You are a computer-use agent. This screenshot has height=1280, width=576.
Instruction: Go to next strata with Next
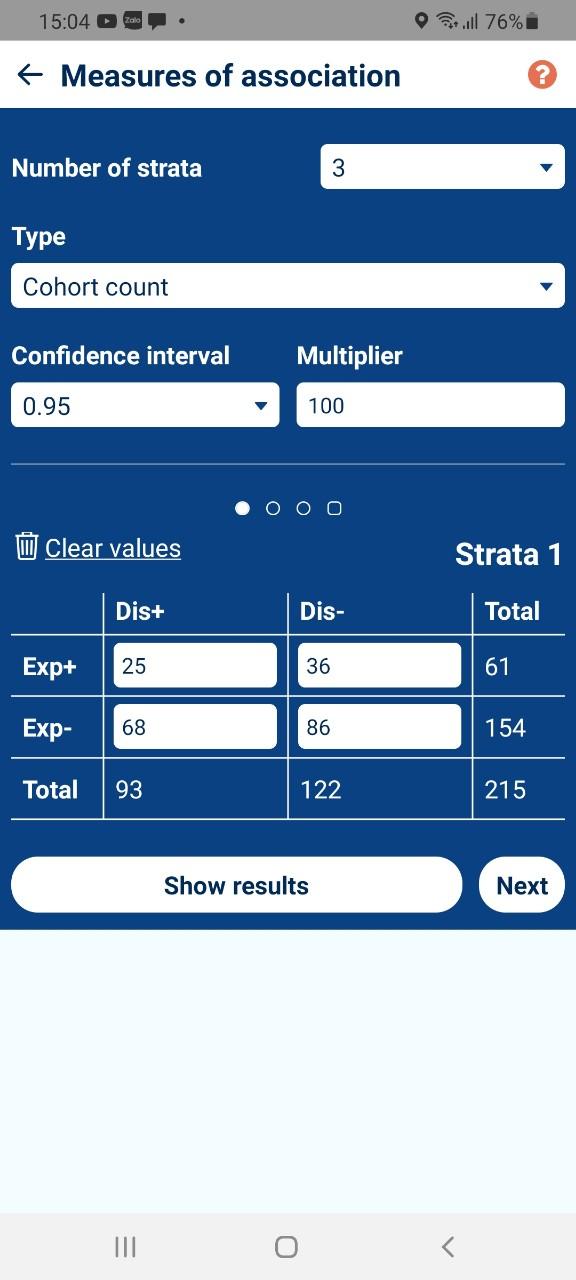(x=522, y=885)
